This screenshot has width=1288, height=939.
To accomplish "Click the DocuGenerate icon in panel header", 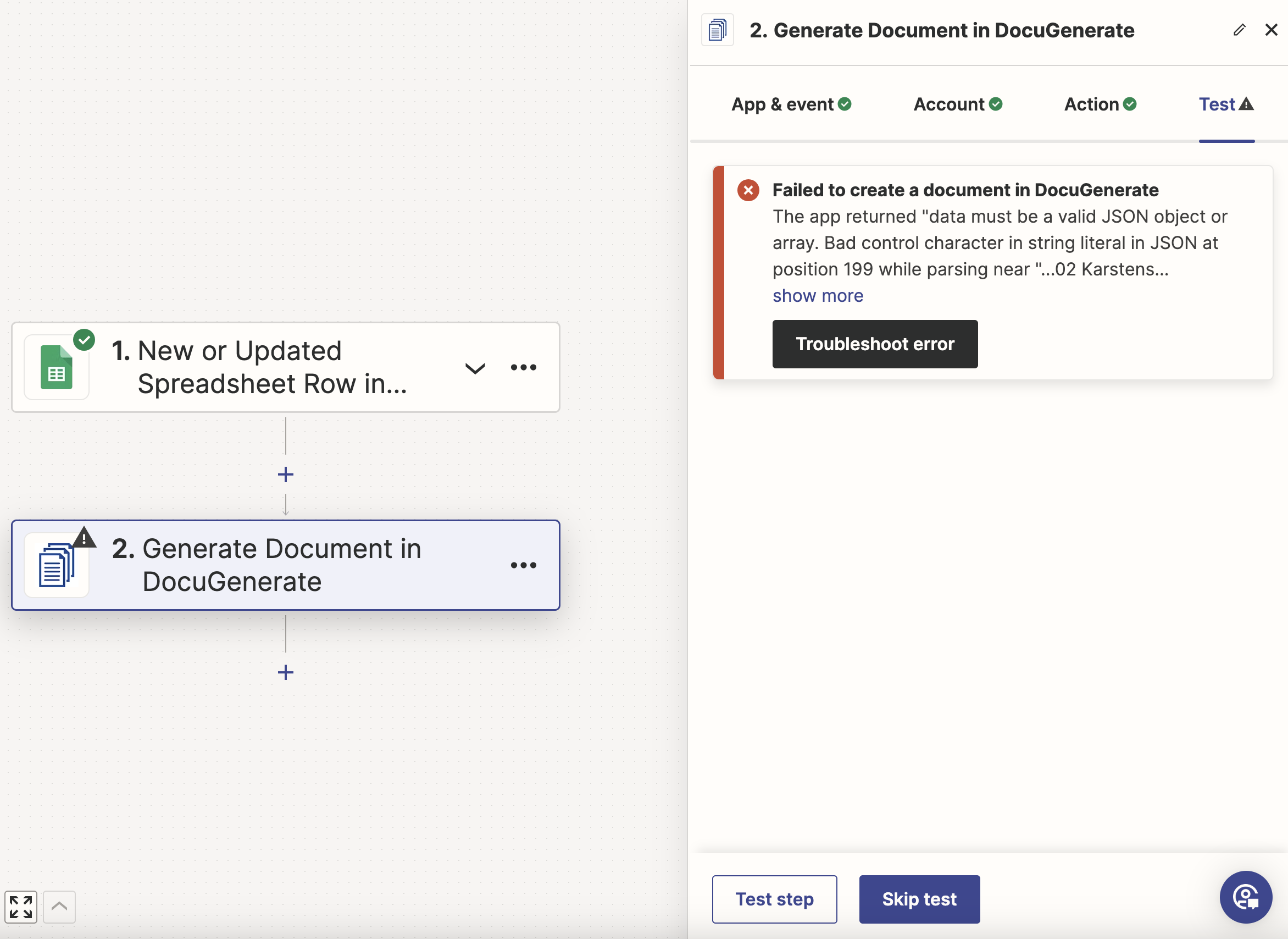I will click(717, 30).
